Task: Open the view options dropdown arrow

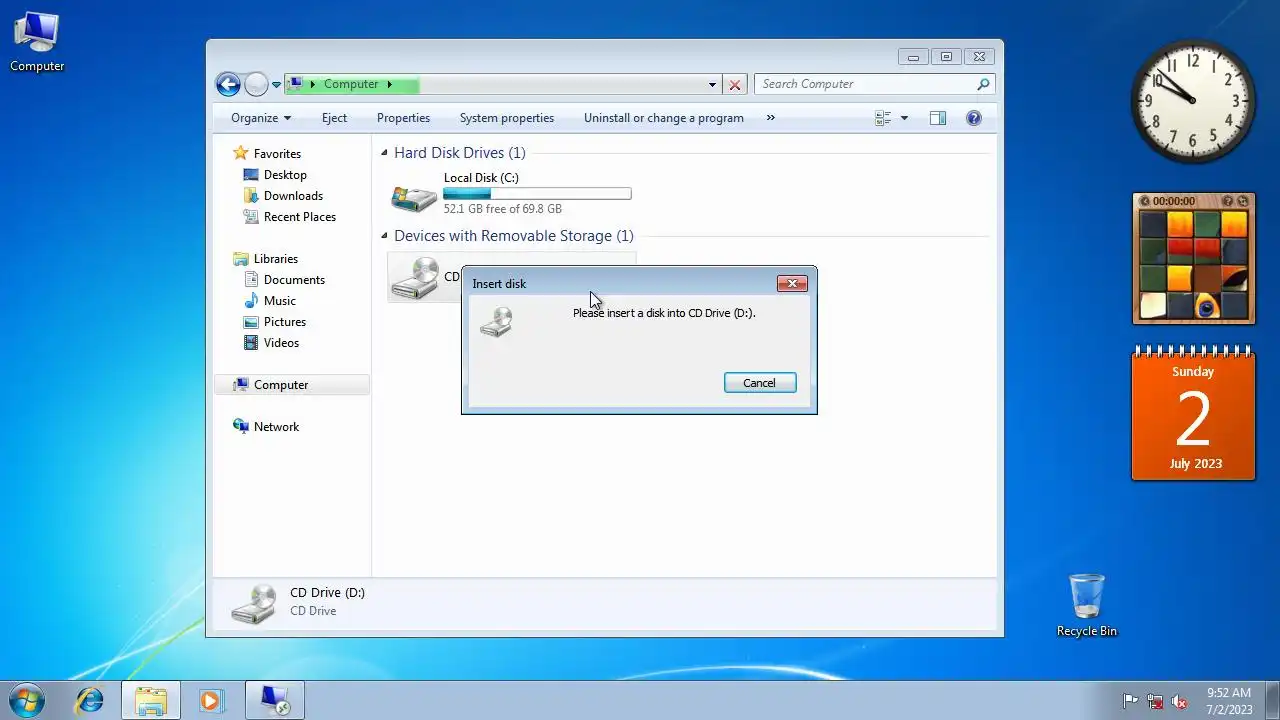Action: coord(905,118)
